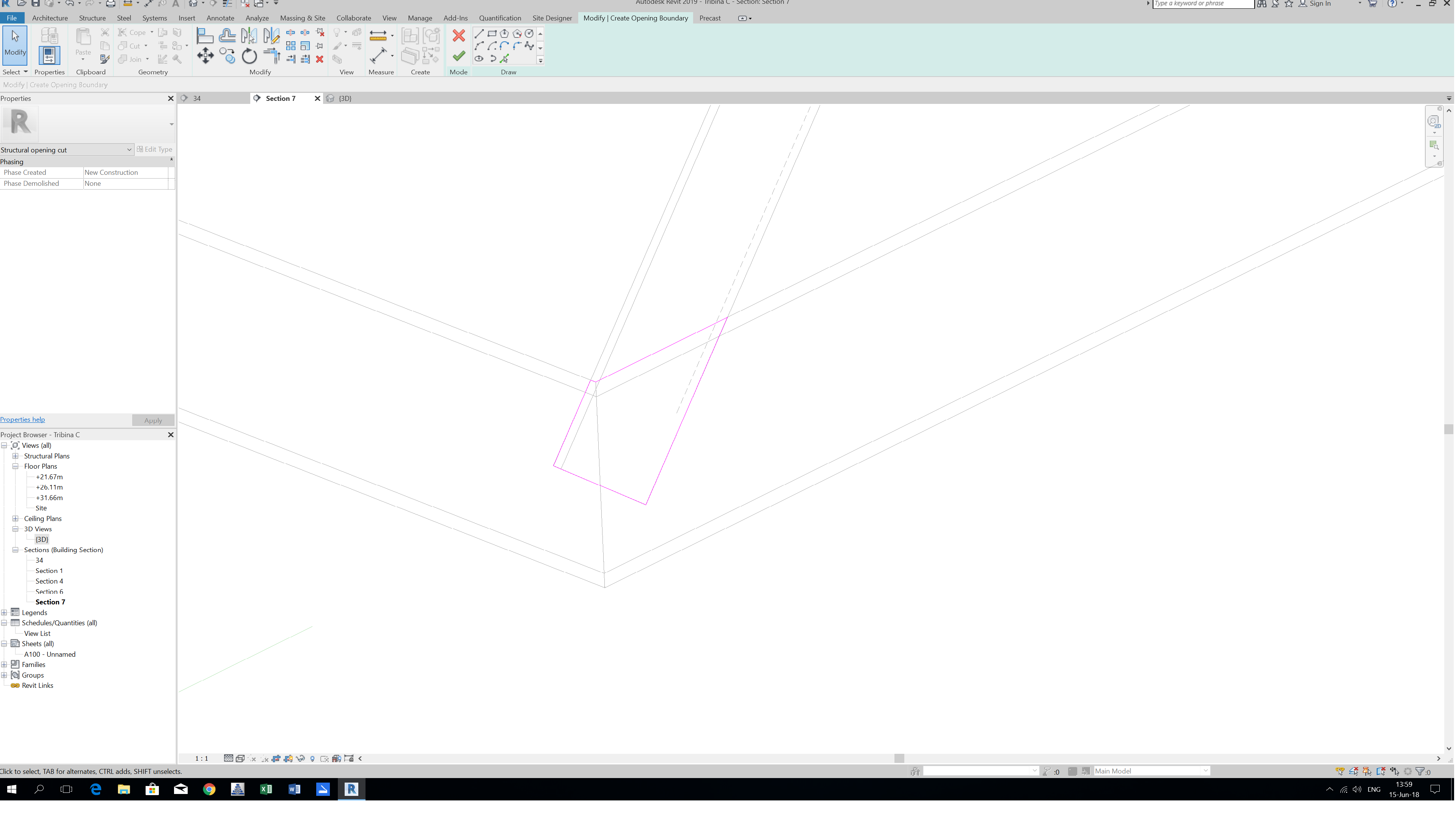Choose the Mirror - Pick Axis tool
The height and width of the screenshot is (819, 1456).
[x=249, y=36]
